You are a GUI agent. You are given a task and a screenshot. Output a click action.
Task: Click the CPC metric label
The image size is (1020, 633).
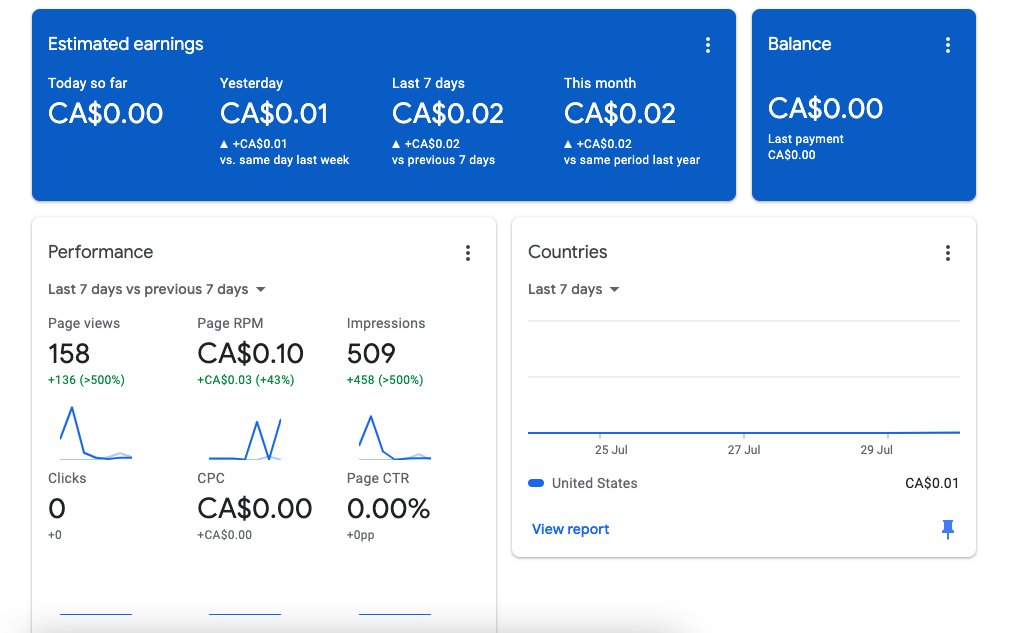point(211,478)
